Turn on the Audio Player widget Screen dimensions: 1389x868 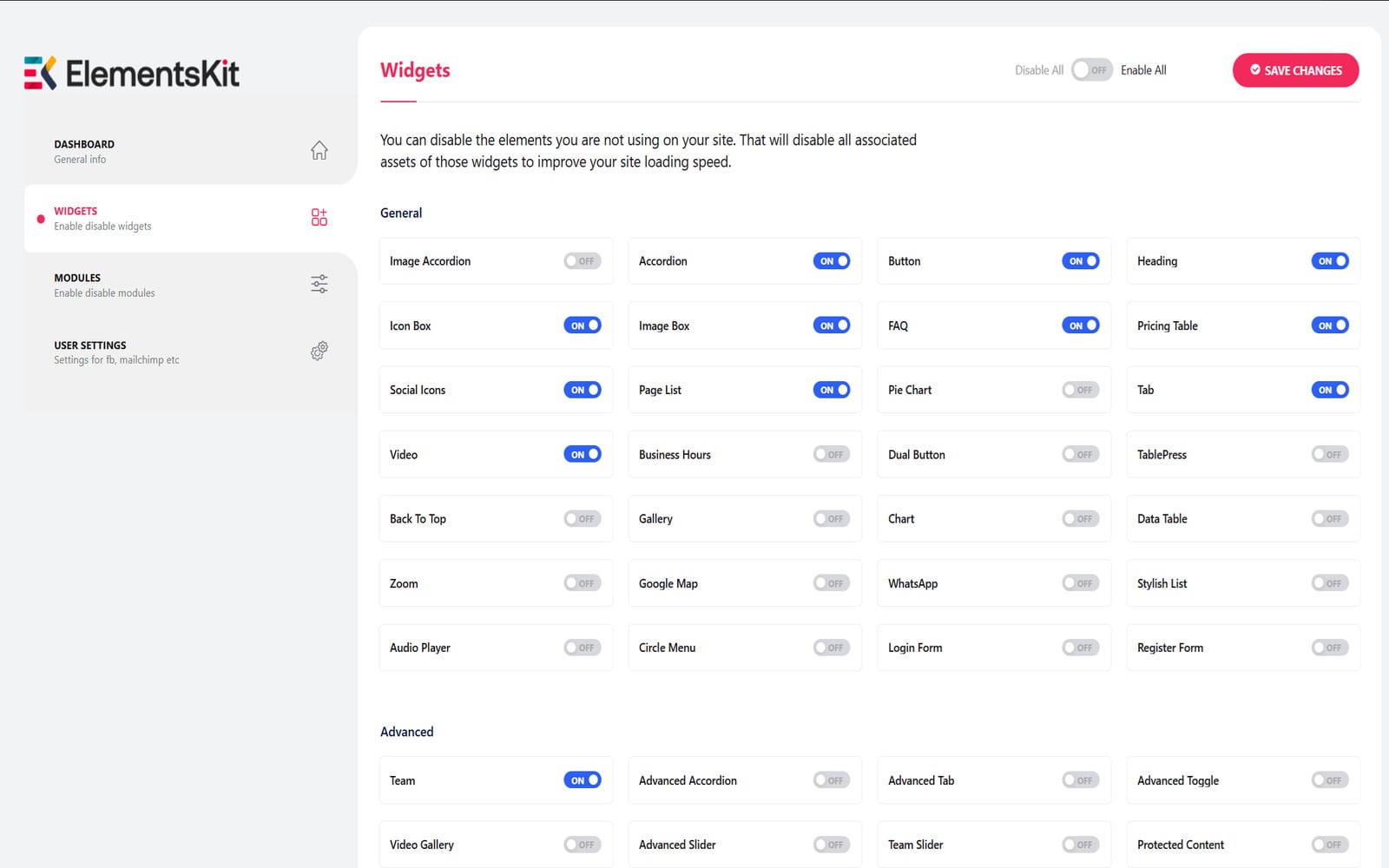[x=583, y=648]
